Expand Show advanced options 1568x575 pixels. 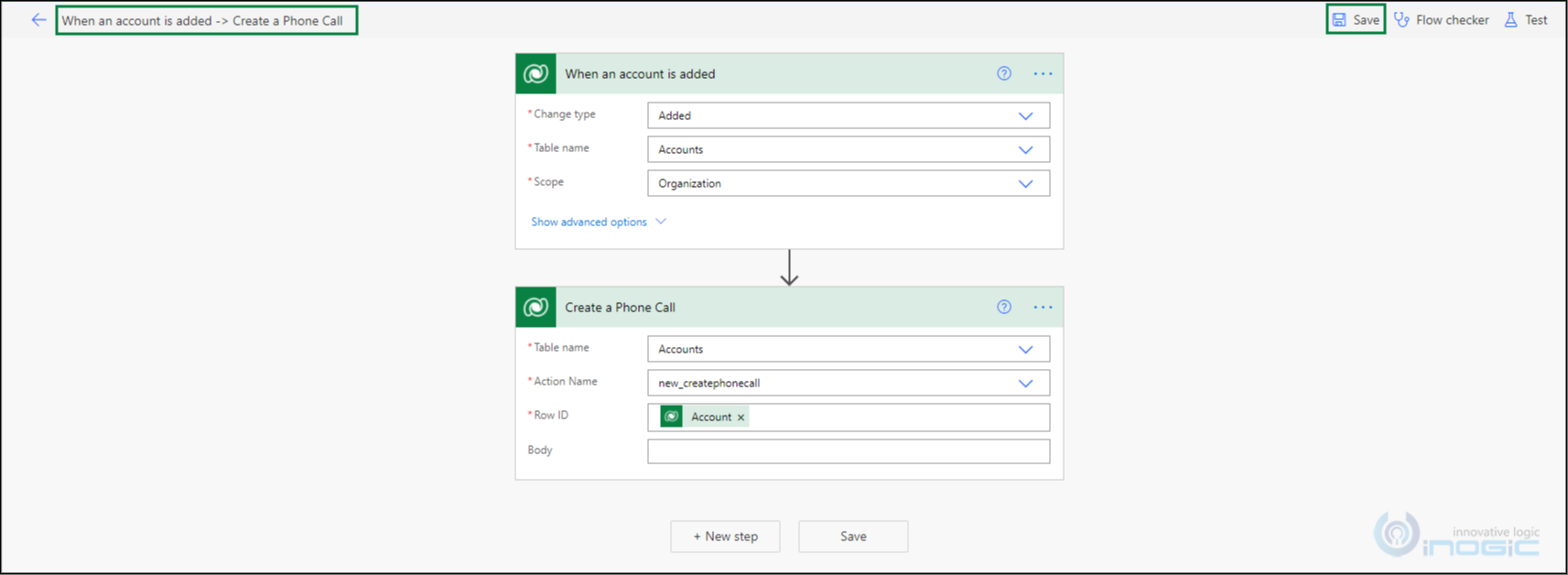tap(599, 222)
